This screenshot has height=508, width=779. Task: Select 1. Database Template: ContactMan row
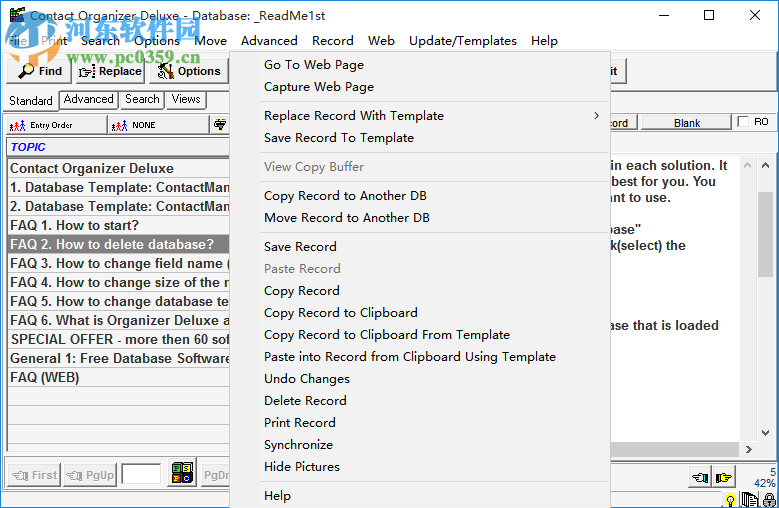[x=118, y=187]
